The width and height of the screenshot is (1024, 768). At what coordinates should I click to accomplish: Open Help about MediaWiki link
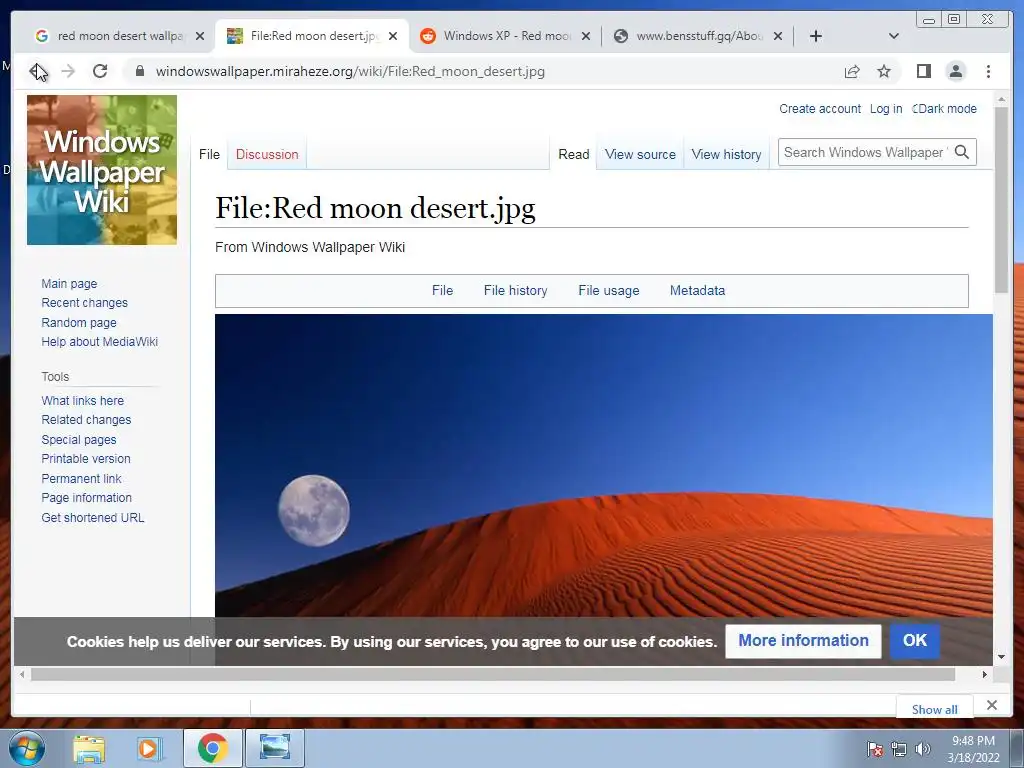(x=99, y=342)
